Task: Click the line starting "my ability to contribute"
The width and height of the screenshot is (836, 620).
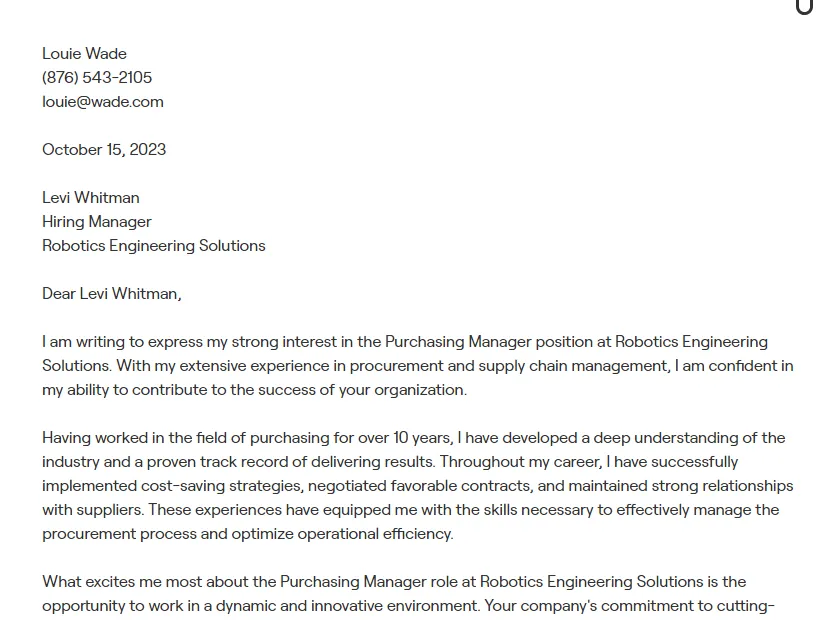Action: click(x=254, y=390)
